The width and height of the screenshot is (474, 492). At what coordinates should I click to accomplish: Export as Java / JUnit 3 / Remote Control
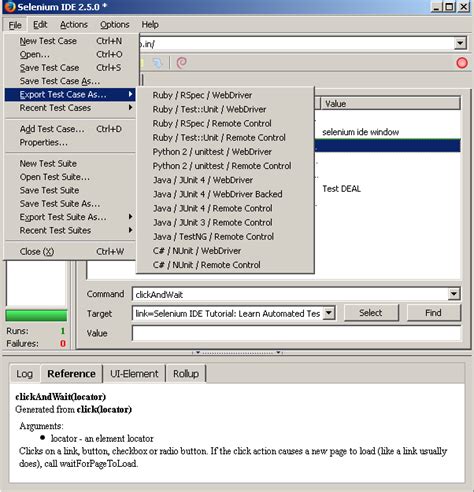click(225, 223)
